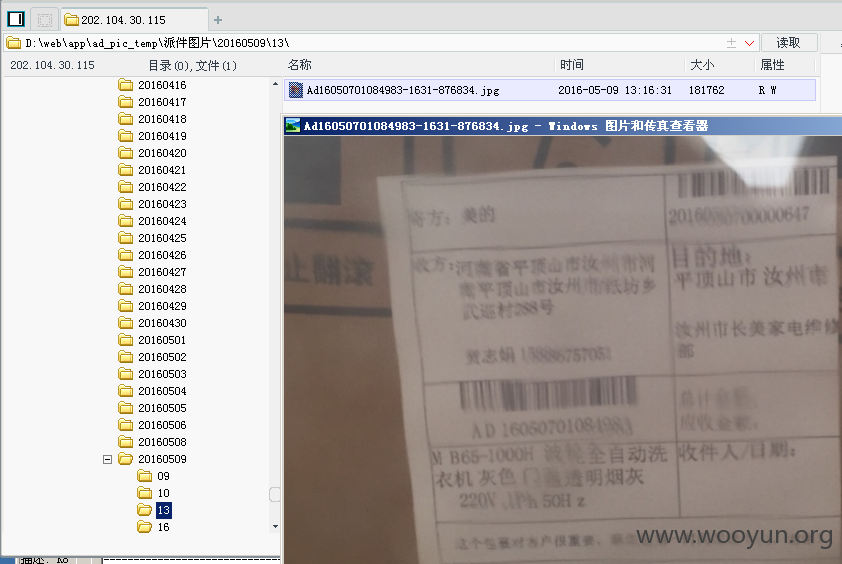This screenshot has width=842, height=564.
Task: Select folder 20160422 in the tree
Action: click(x=162, y=187)
